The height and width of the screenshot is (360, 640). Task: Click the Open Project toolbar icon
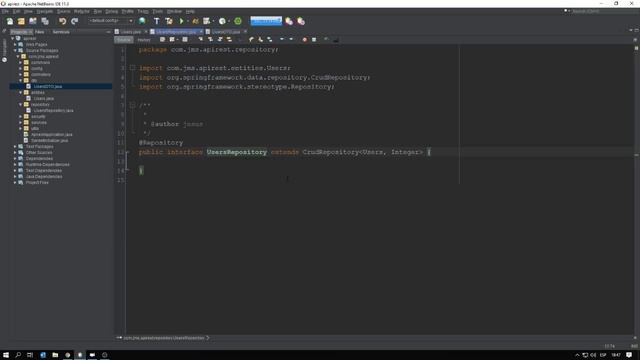33,21
